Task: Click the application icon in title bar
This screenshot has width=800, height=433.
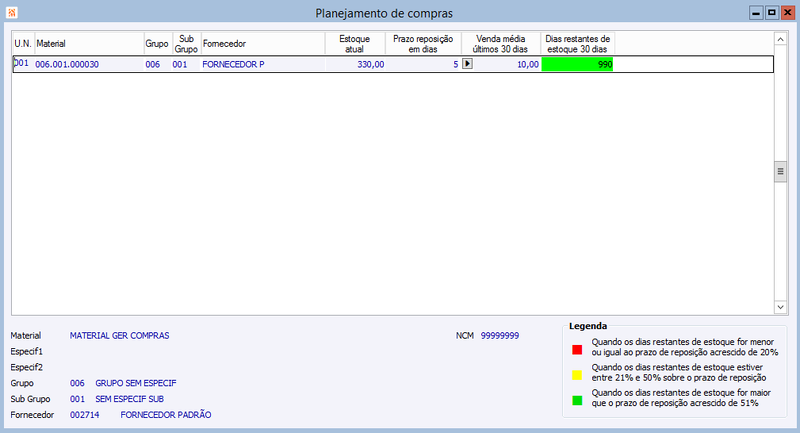Action: pos(11,12)
